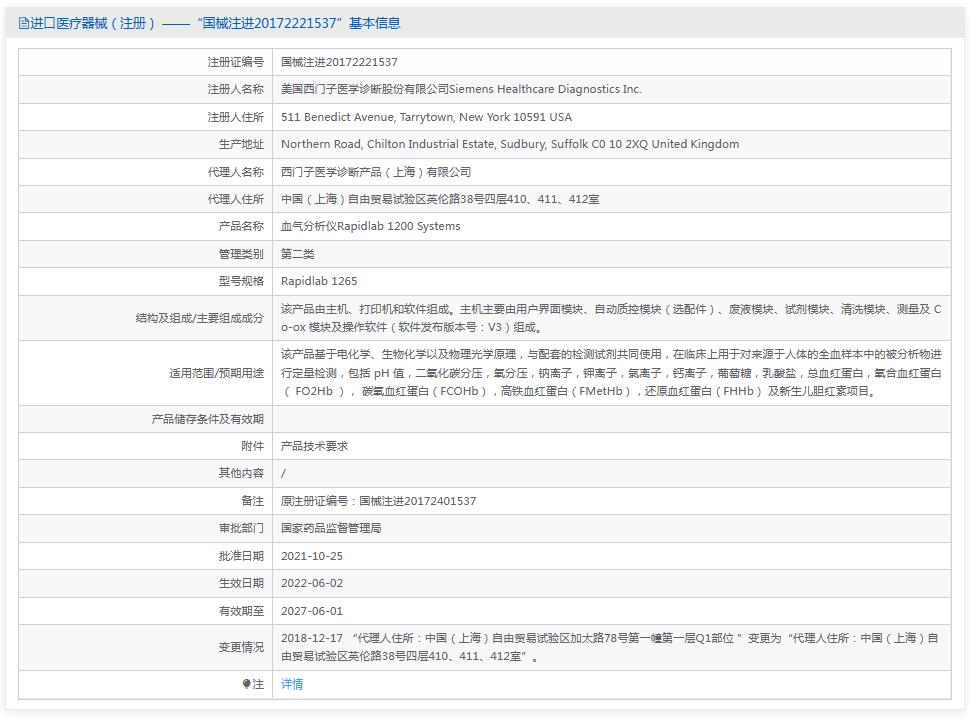The width and height of the screenshot is (969, 720).
Task: Select the 产品技术要求 value
Action: (314, 446)
